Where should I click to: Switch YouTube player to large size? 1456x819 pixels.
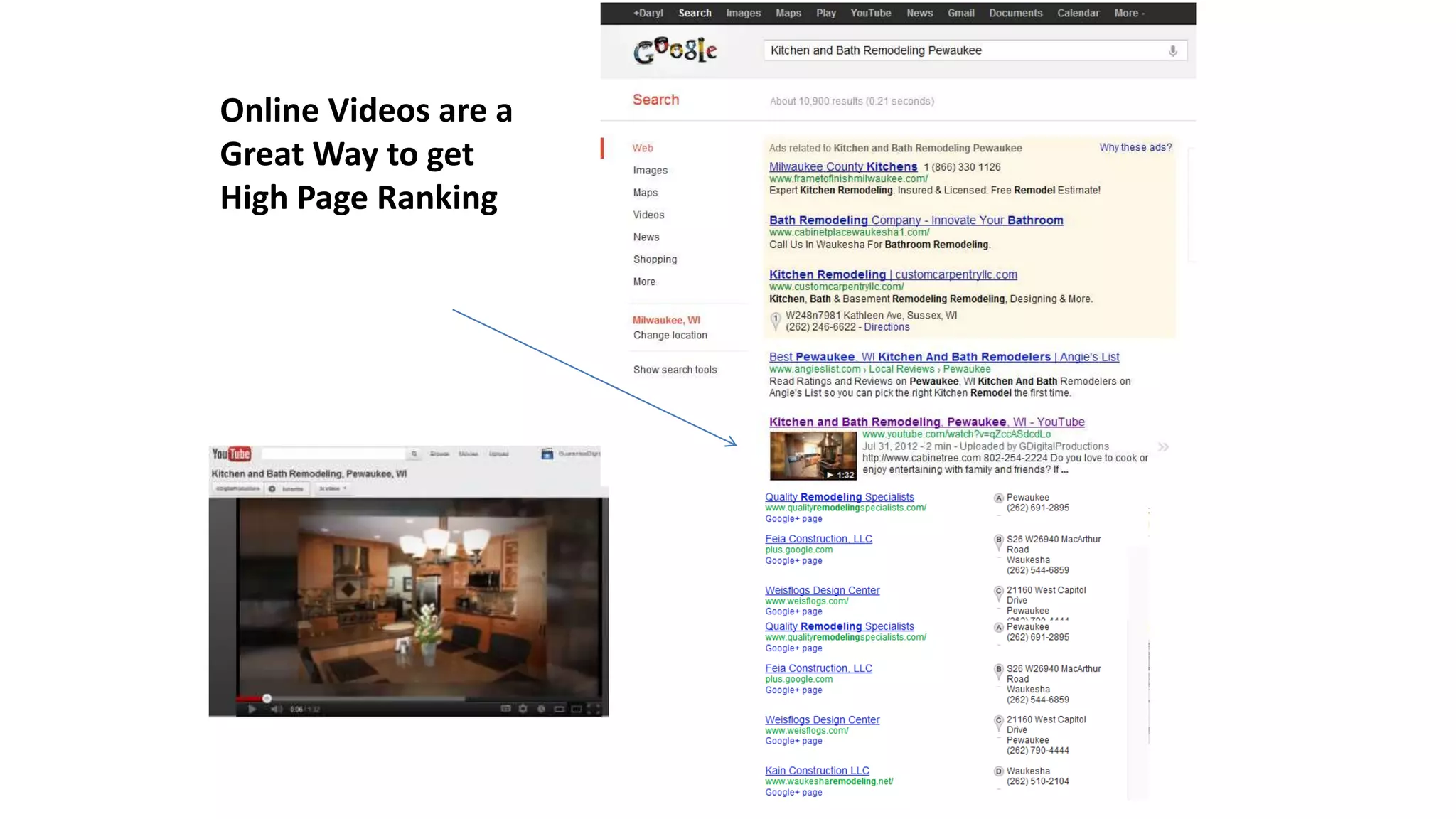[577, 709]
